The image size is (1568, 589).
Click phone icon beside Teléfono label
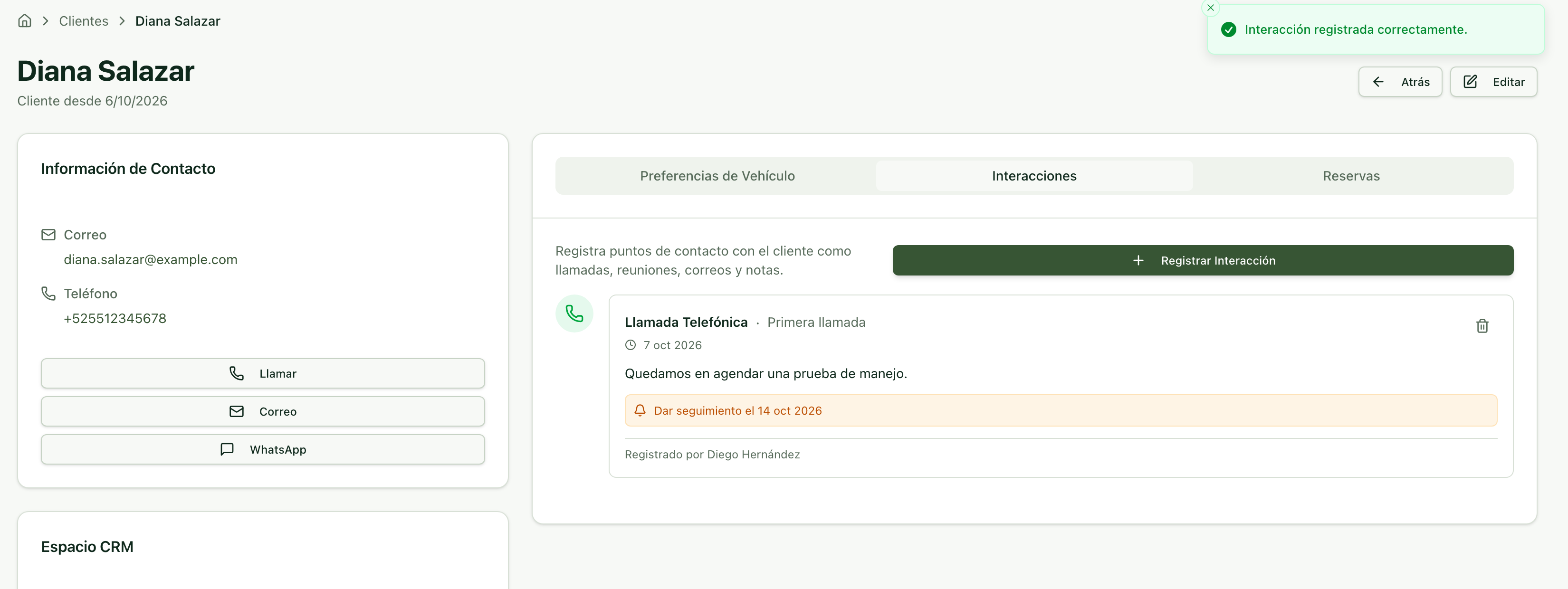[48, 293]
